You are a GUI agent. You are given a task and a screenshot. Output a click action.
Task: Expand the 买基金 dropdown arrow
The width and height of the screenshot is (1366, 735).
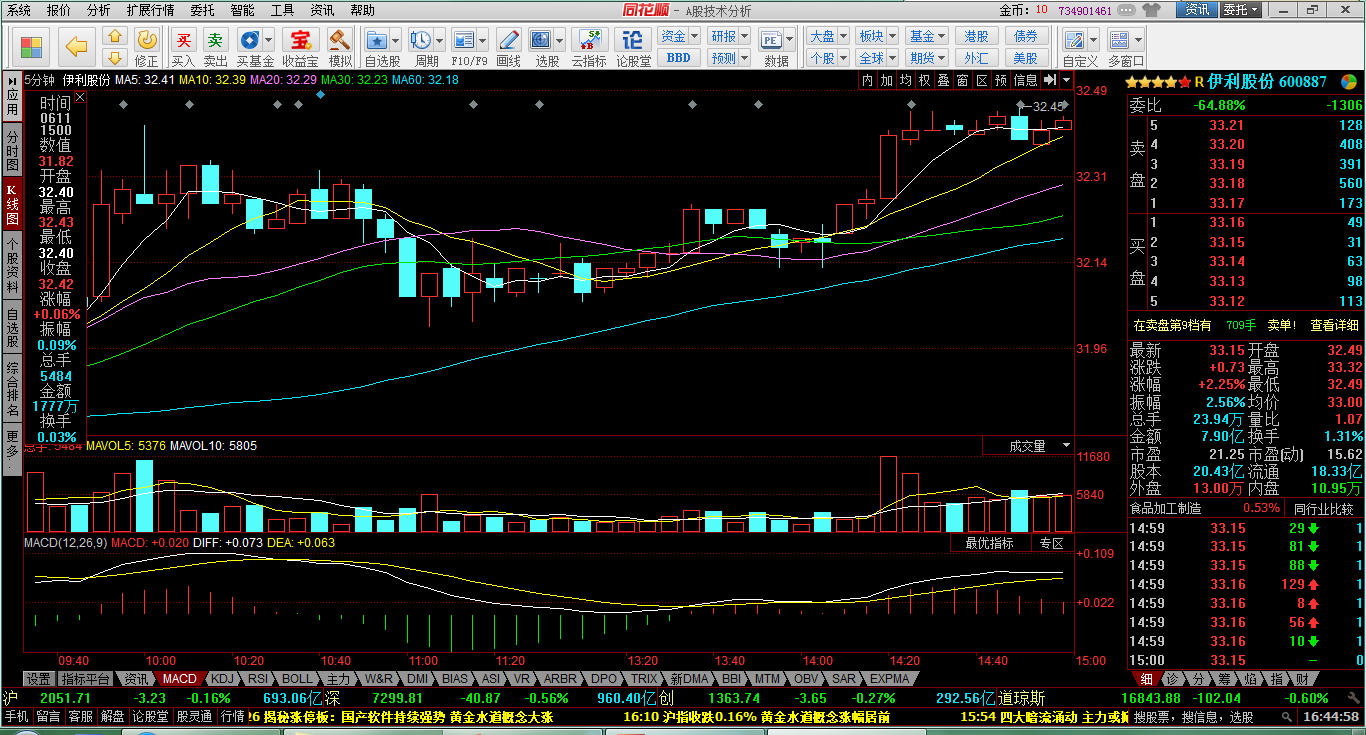click(268, 41)
